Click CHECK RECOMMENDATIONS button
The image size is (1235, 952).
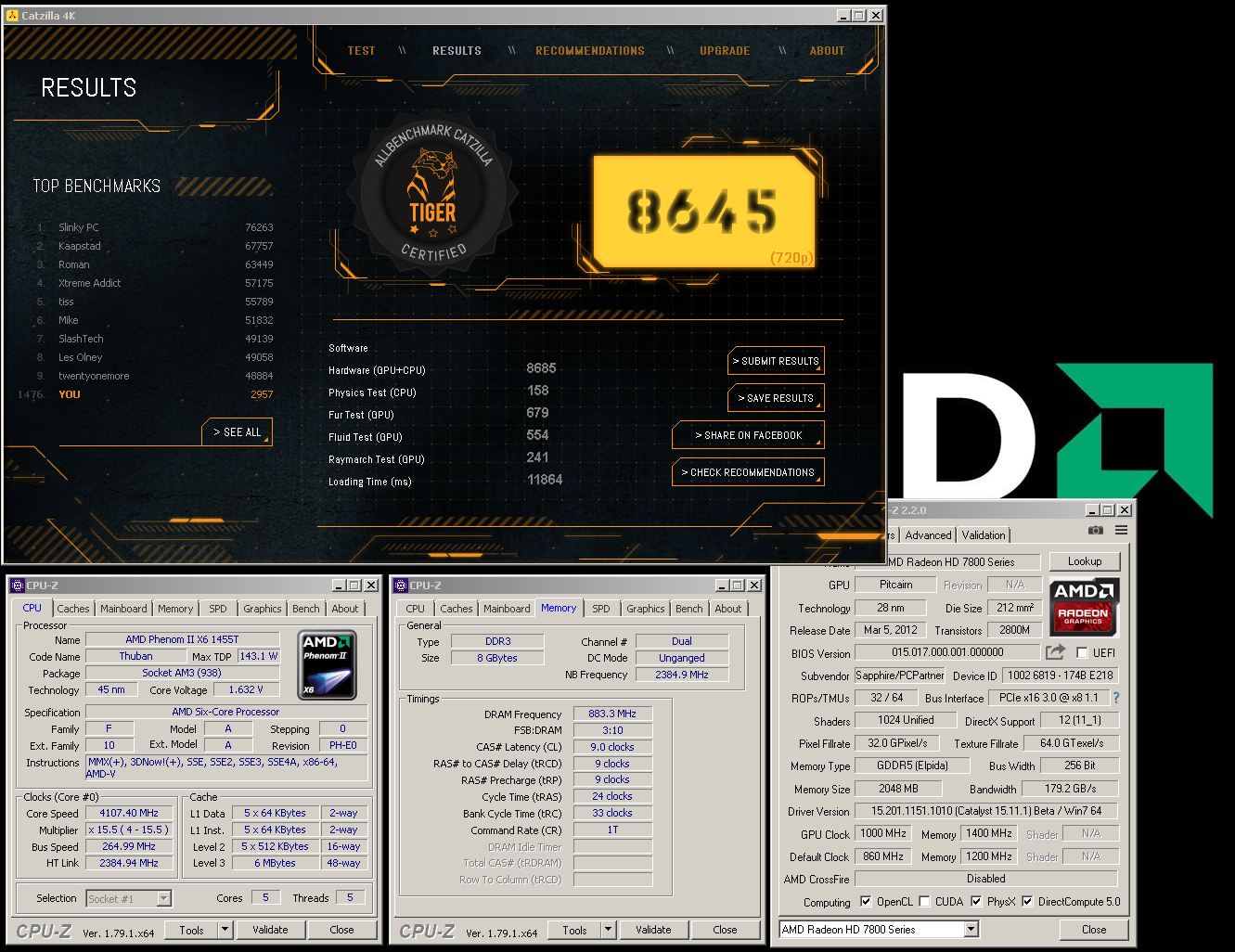tap(748, 472)
